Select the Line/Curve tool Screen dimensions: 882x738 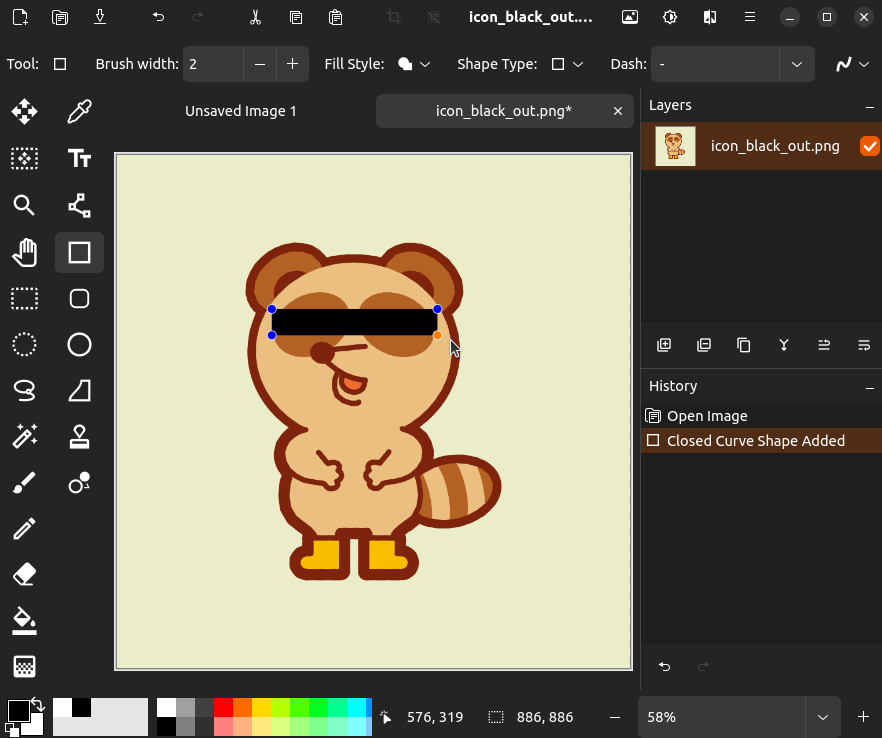pos(79,205)
